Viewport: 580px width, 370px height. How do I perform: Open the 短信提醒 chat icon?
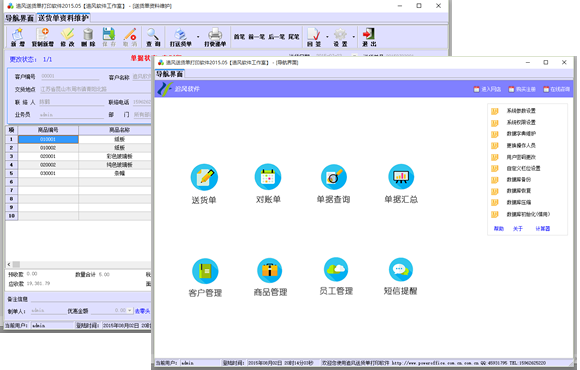click(401, 269)
